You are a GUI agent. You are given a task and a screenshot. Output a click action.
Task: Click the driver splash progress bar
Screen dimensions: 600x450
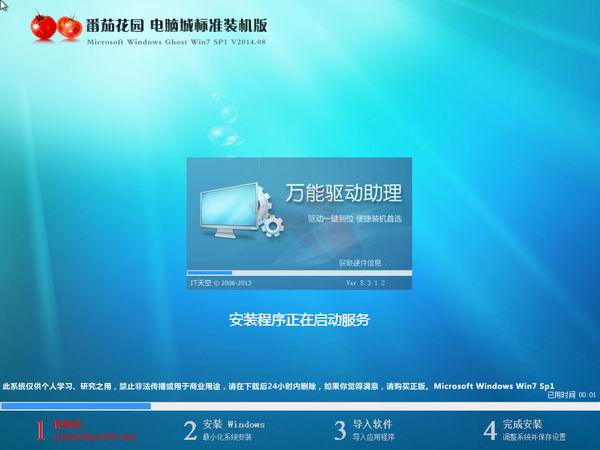pyautogui.click(x=300, y=272)
